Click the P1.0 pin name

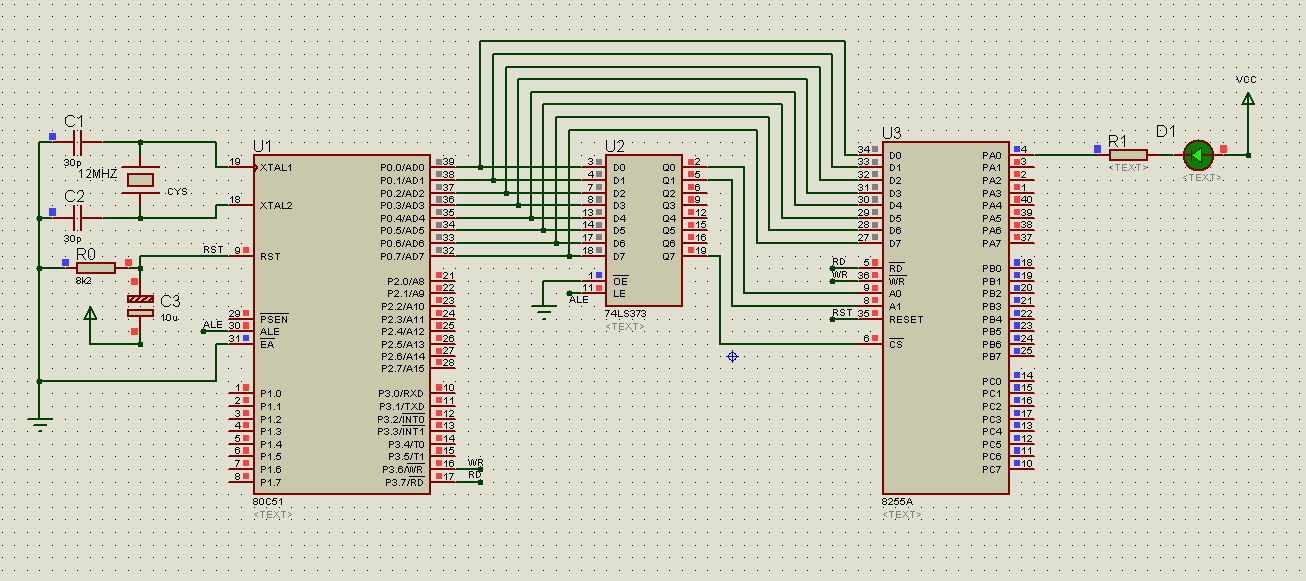pyautogui.click(x=270, y=394)
